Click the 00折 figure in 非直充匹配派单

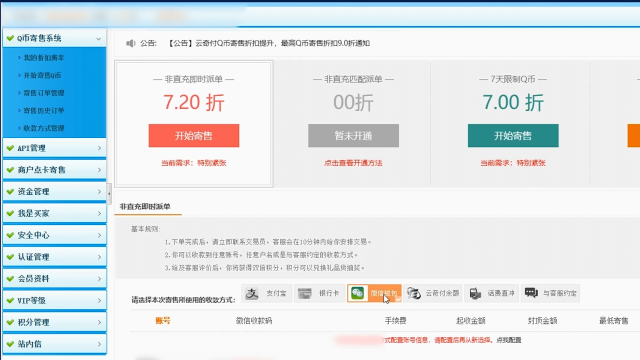[x=353, y=102]
